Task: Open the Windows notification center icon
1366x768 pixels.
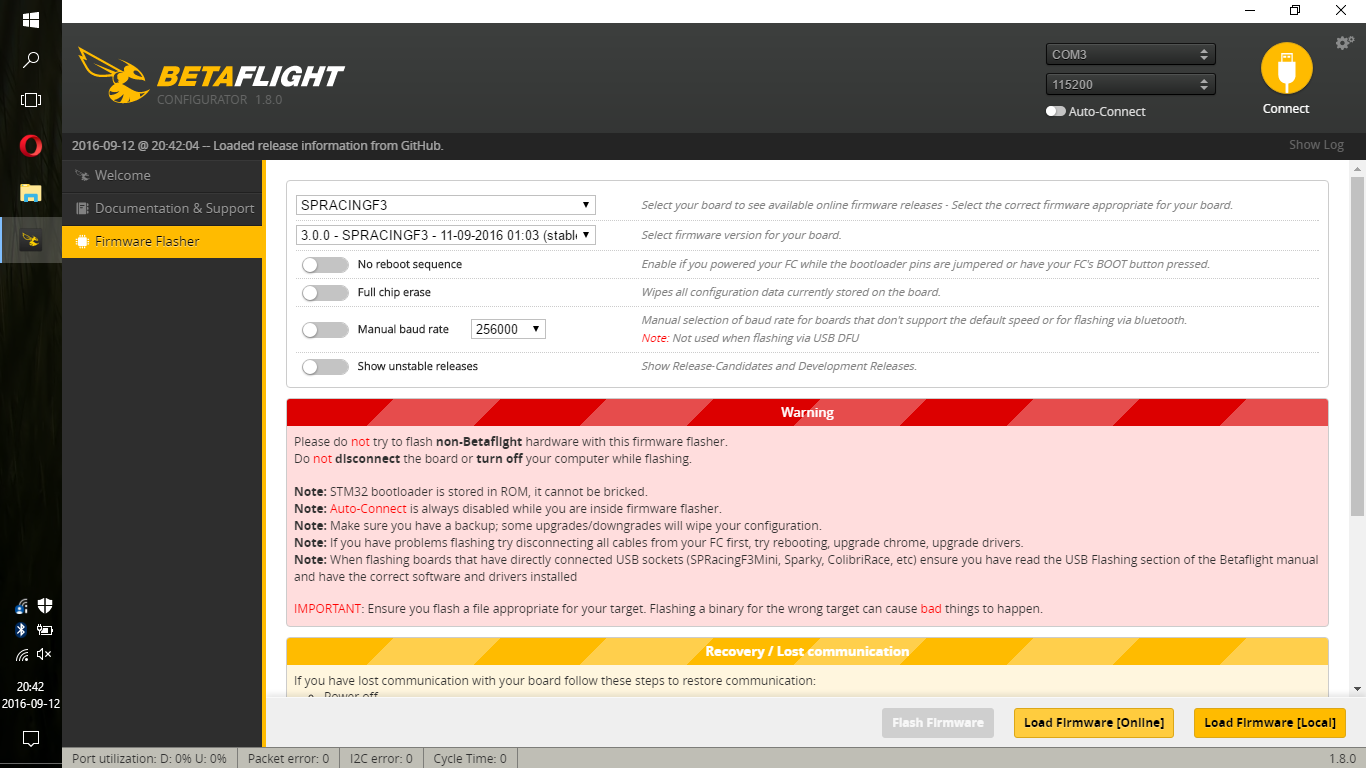Action: point(31,739)
